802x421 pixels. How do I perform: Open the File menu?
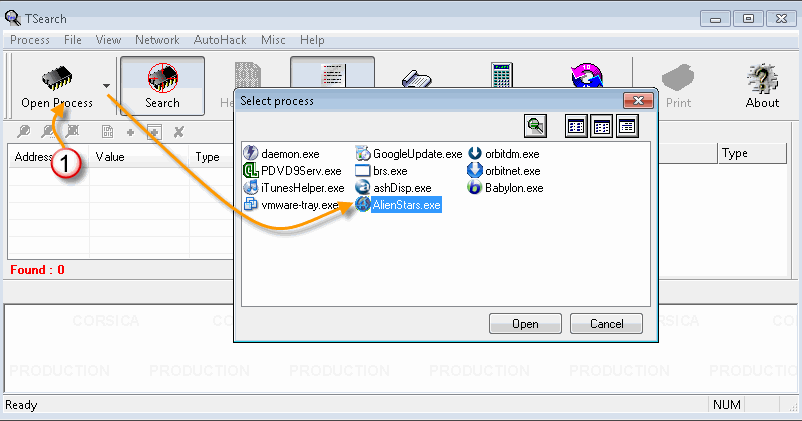(x=73, y=40)
